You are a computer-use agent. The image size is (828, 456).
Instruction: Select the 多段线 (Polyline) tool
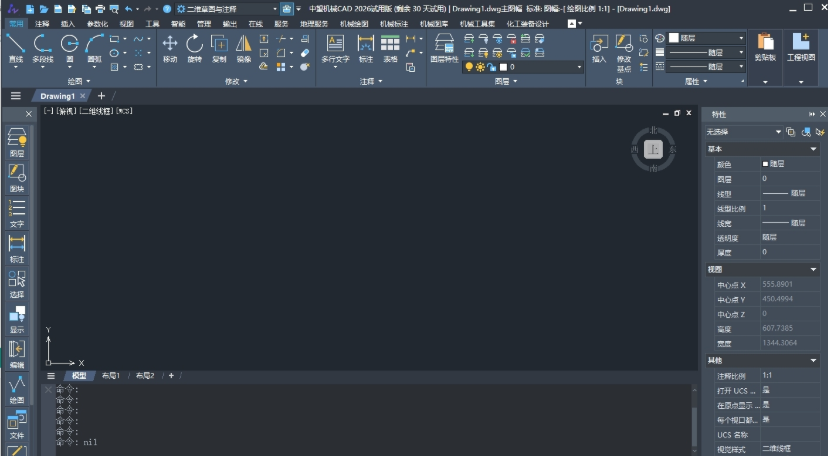[42, 47]
